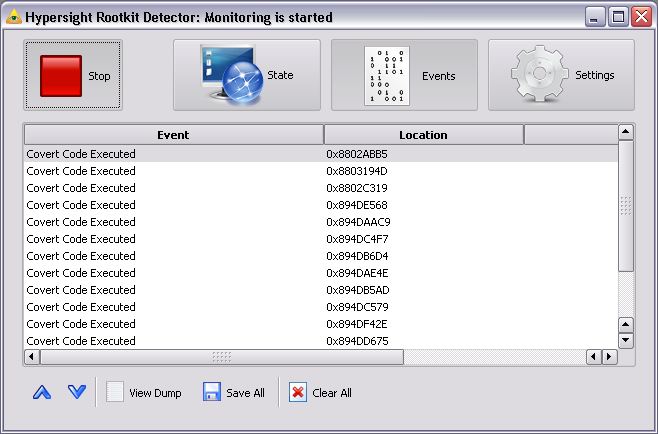Sort by the Event column header
Image resolution: width=658 pixels, height=434 pixels.
pyautogui.click(x=174, y=135)
